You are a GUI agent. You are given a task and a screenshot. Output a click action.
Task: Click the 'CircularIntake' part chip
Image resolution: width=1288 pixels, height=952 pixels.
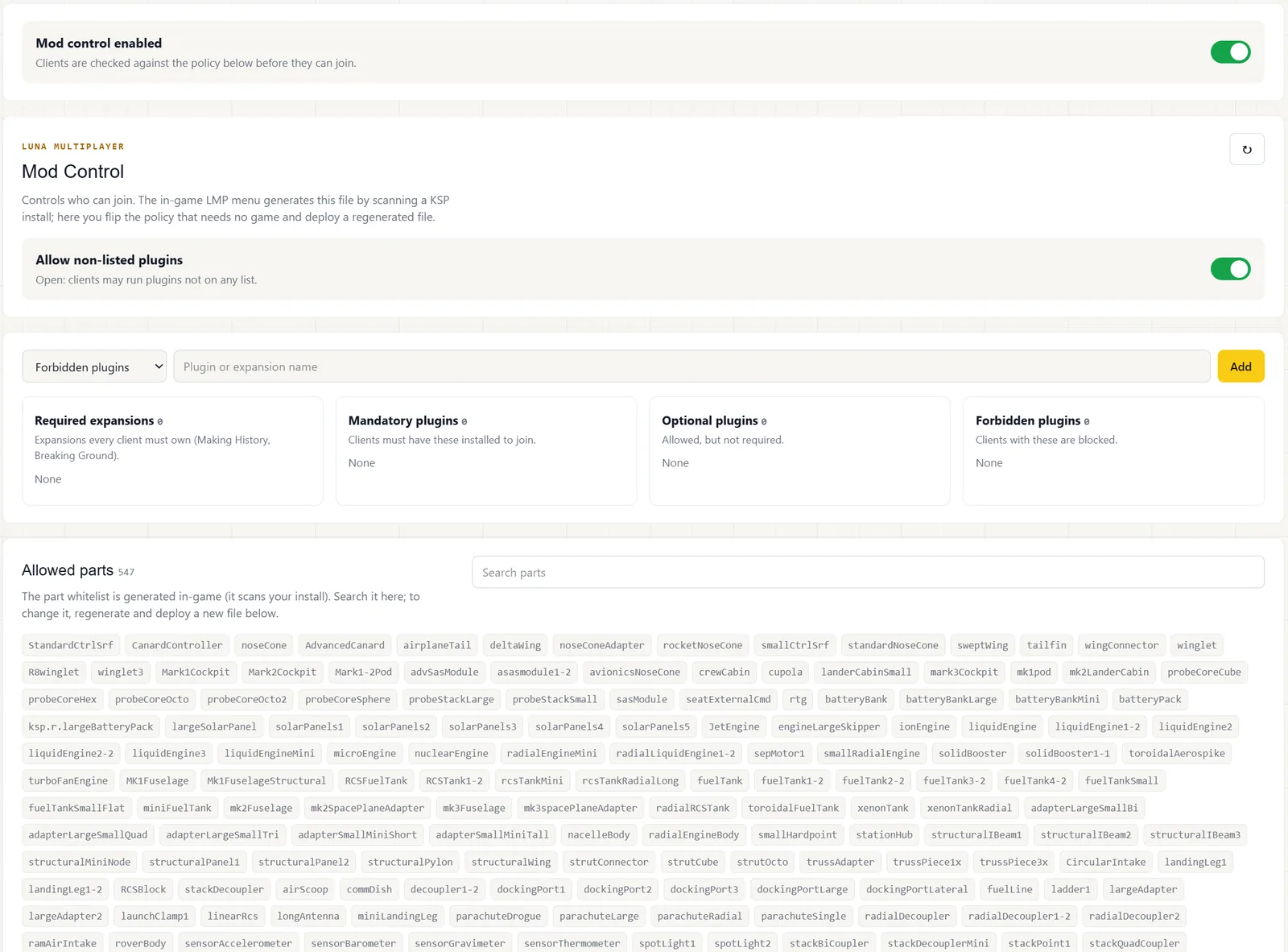pos(1106,862)
